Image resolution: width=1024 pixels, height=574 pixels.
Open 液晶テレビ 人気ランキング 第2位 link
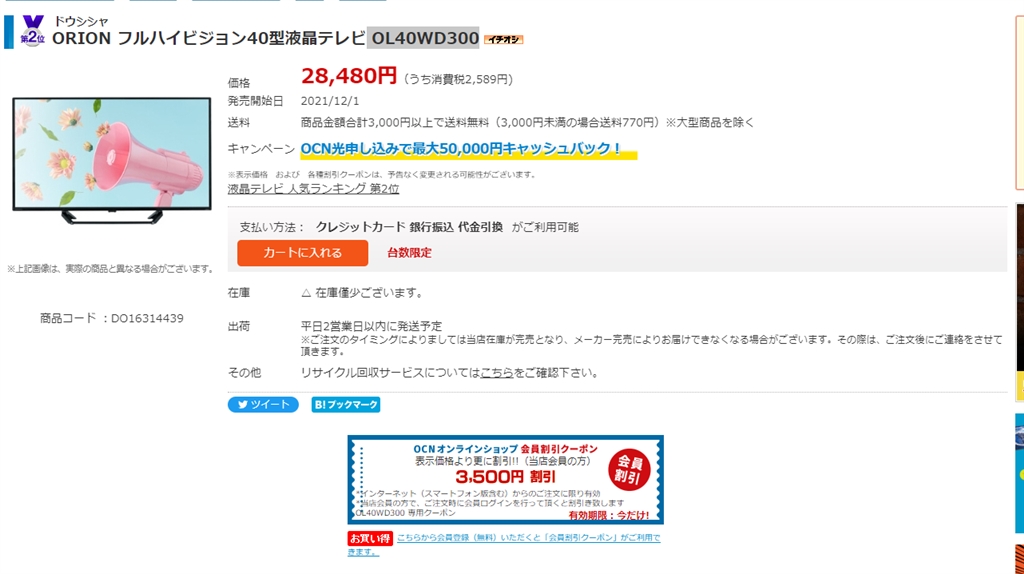point(313,189)
